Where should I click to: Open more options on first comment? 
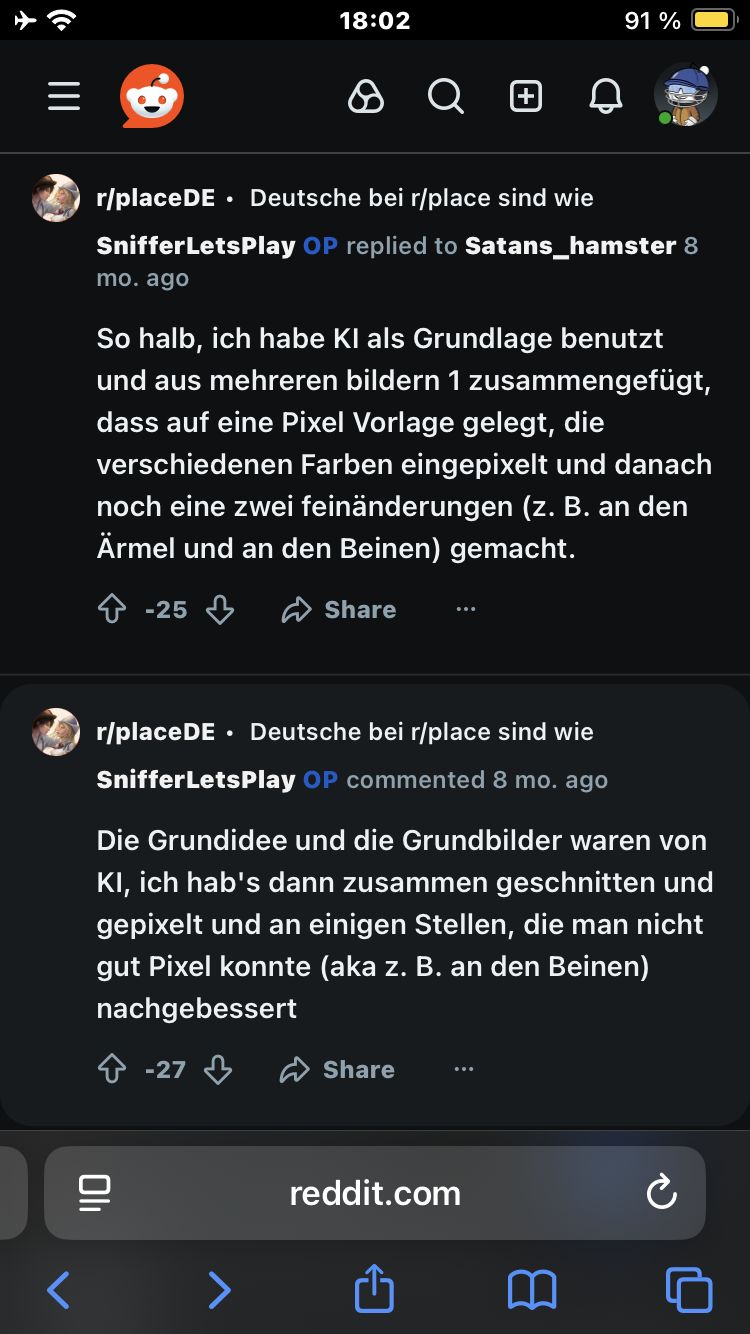tap(466, 609)
